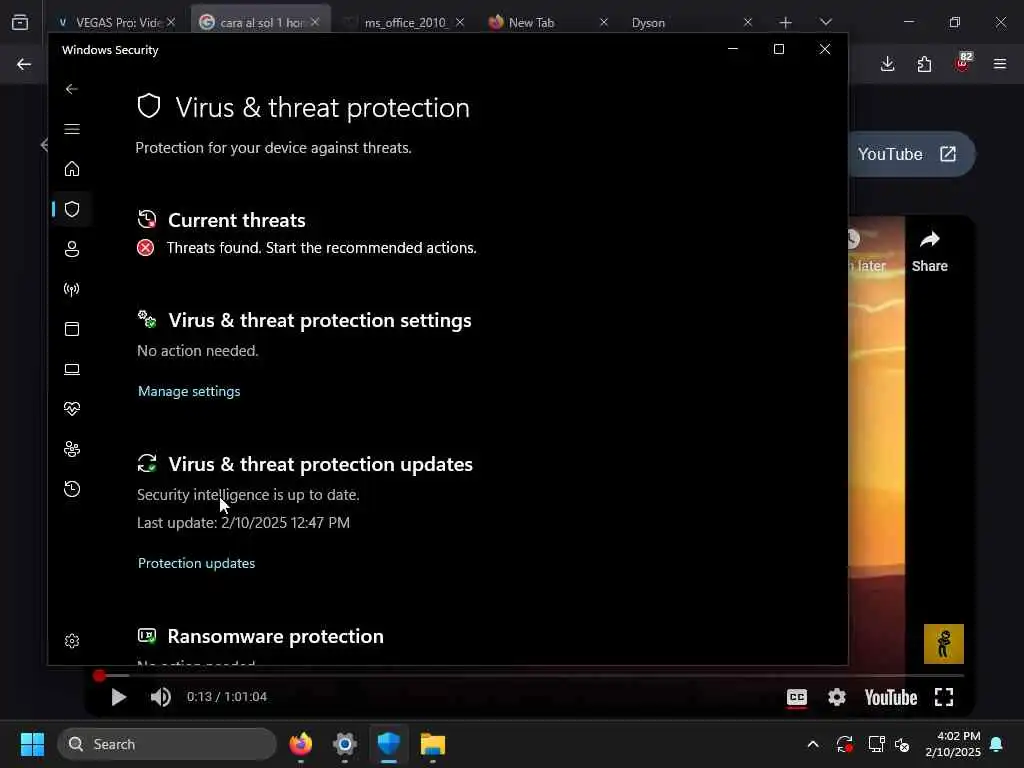Open Firewall & network protection in sidebar

click(72, 289)
